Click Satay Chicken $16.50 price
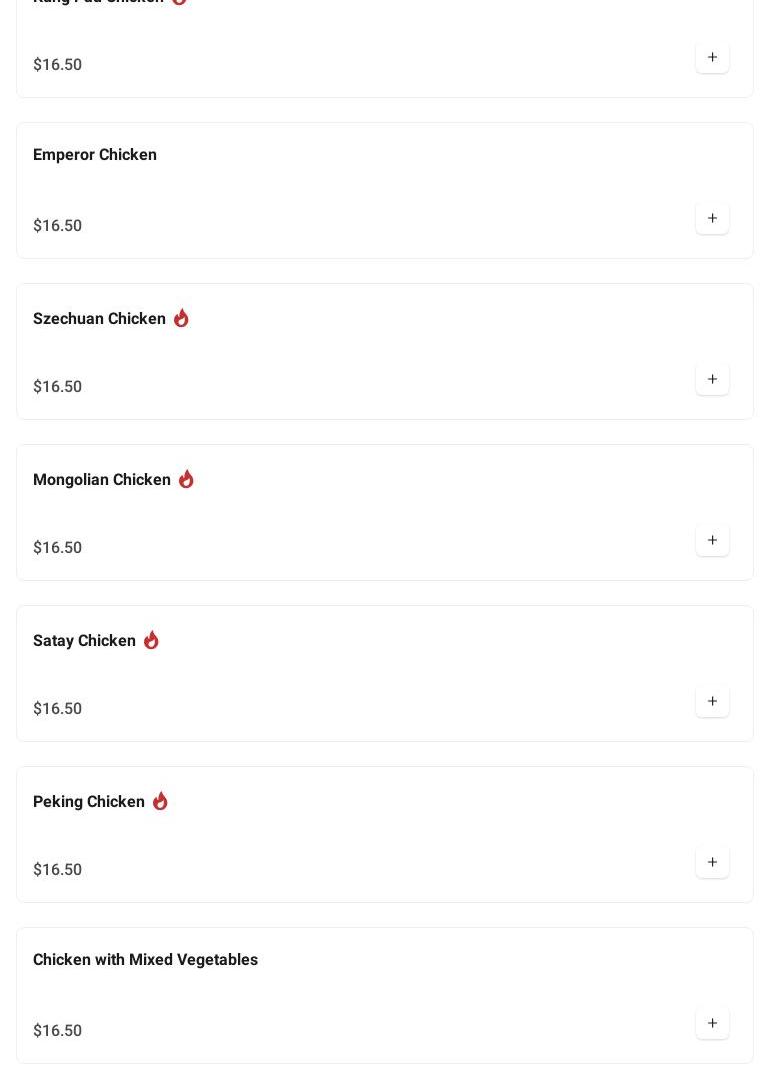Screen dimensions: 770x1087 58,709
